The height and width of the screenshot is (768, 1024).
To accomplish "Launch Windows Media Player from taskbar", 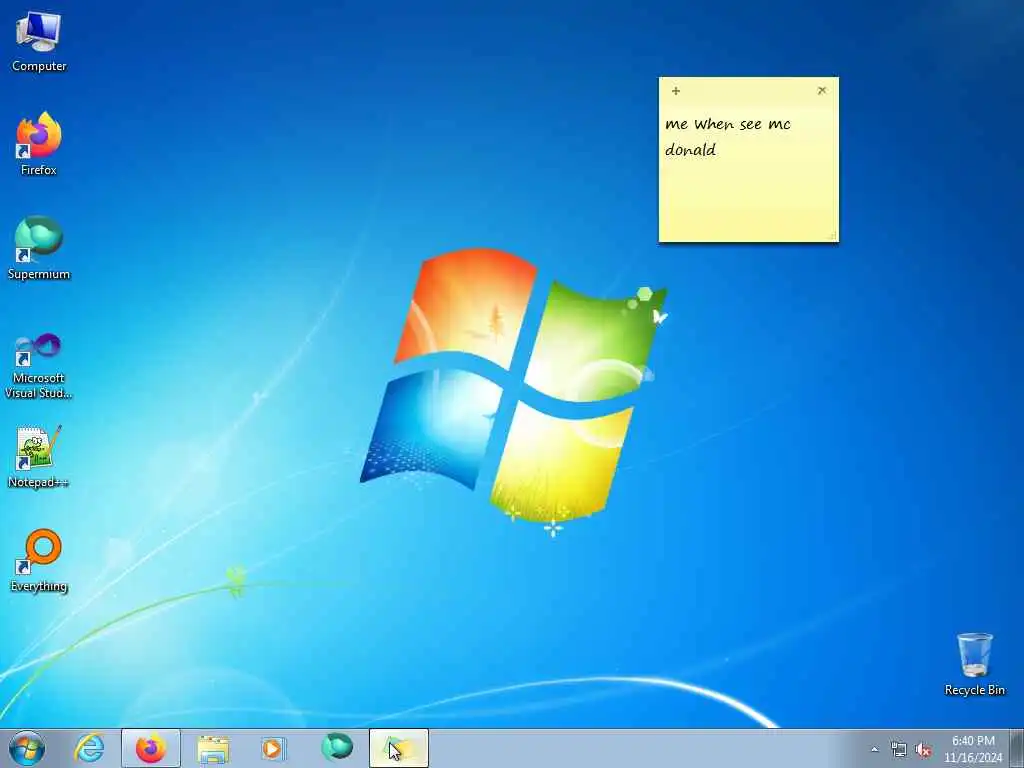I will click(x=274, y=748).
